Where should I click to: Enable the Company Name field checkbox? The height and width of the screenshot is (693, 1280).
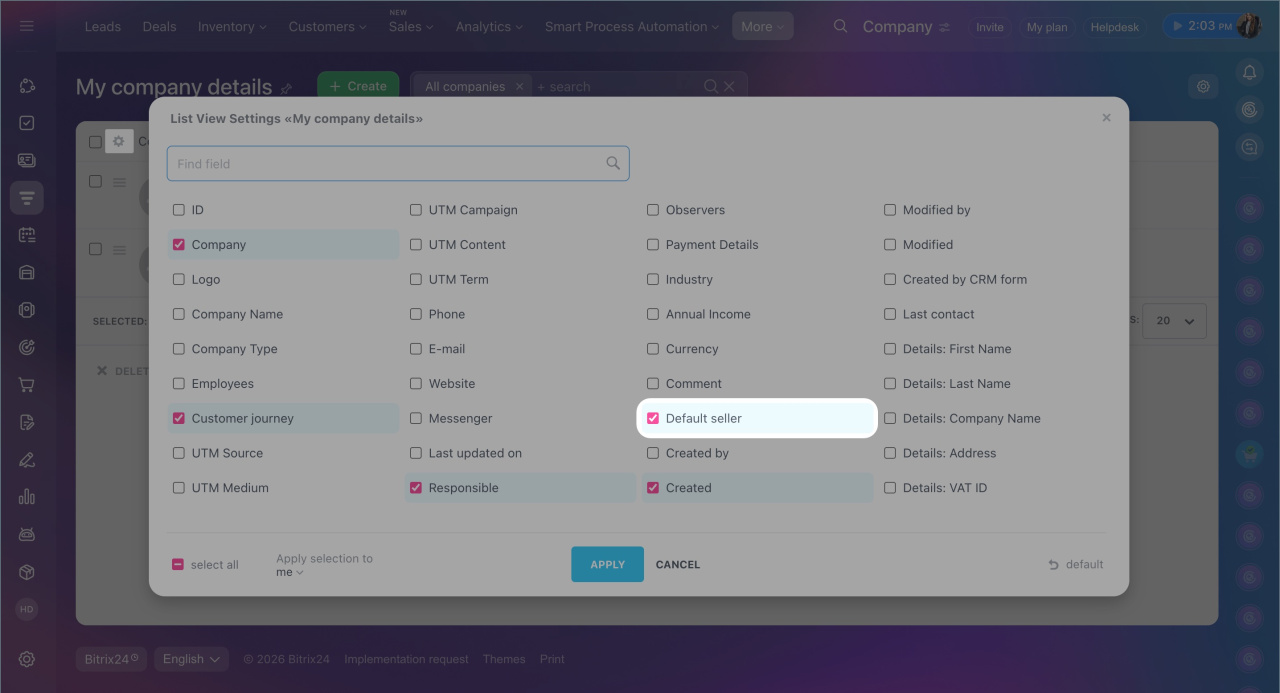pos(179,314)
